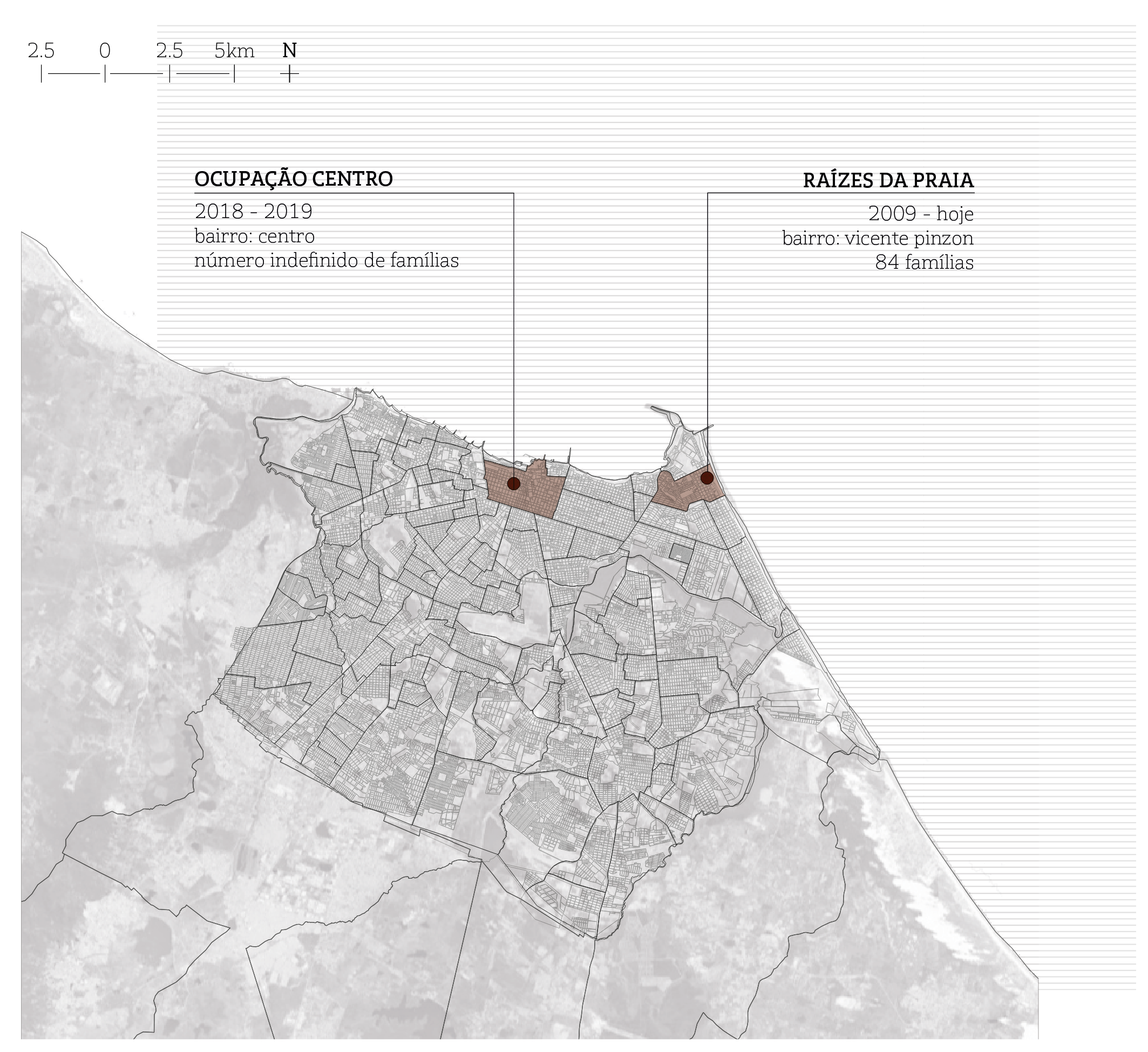Click the RAÍZES DA PRAIA heading
The width and height of the screenshot is (1148, 1052).
pos(888,181)
